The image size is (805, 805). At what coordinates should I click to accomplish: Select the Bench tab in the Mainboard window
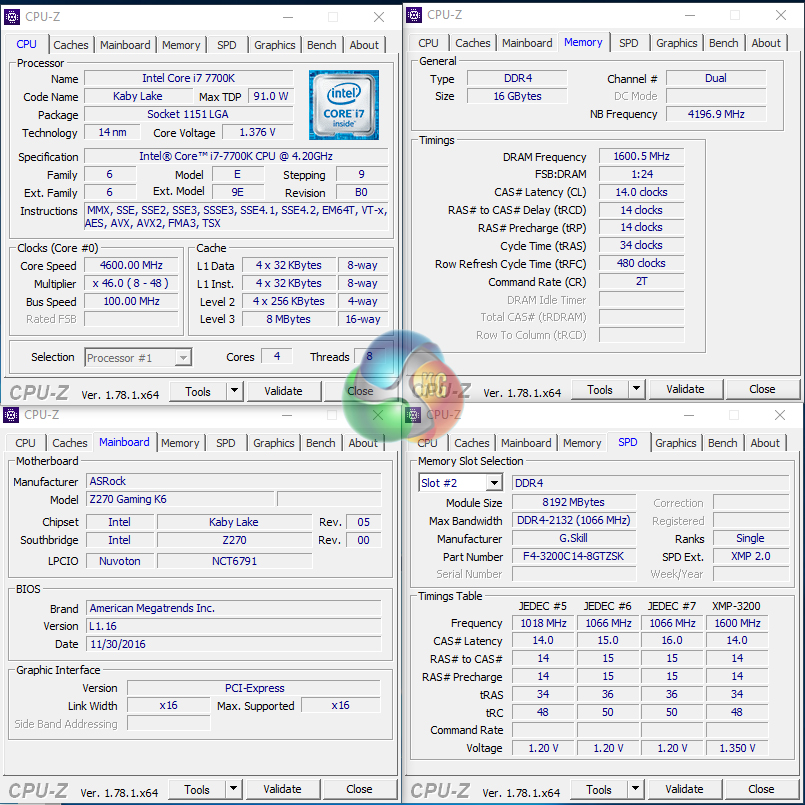tap(320, 443)
